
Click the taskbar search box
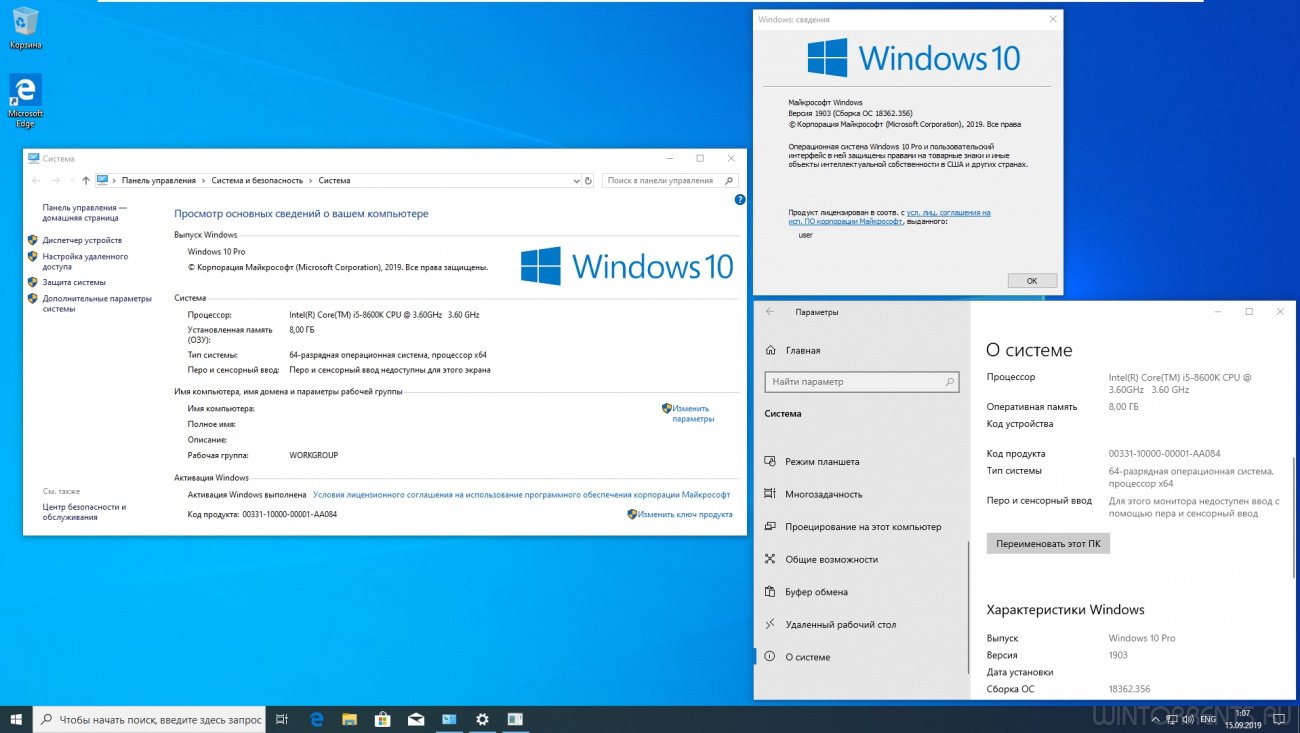coord(150,719)
